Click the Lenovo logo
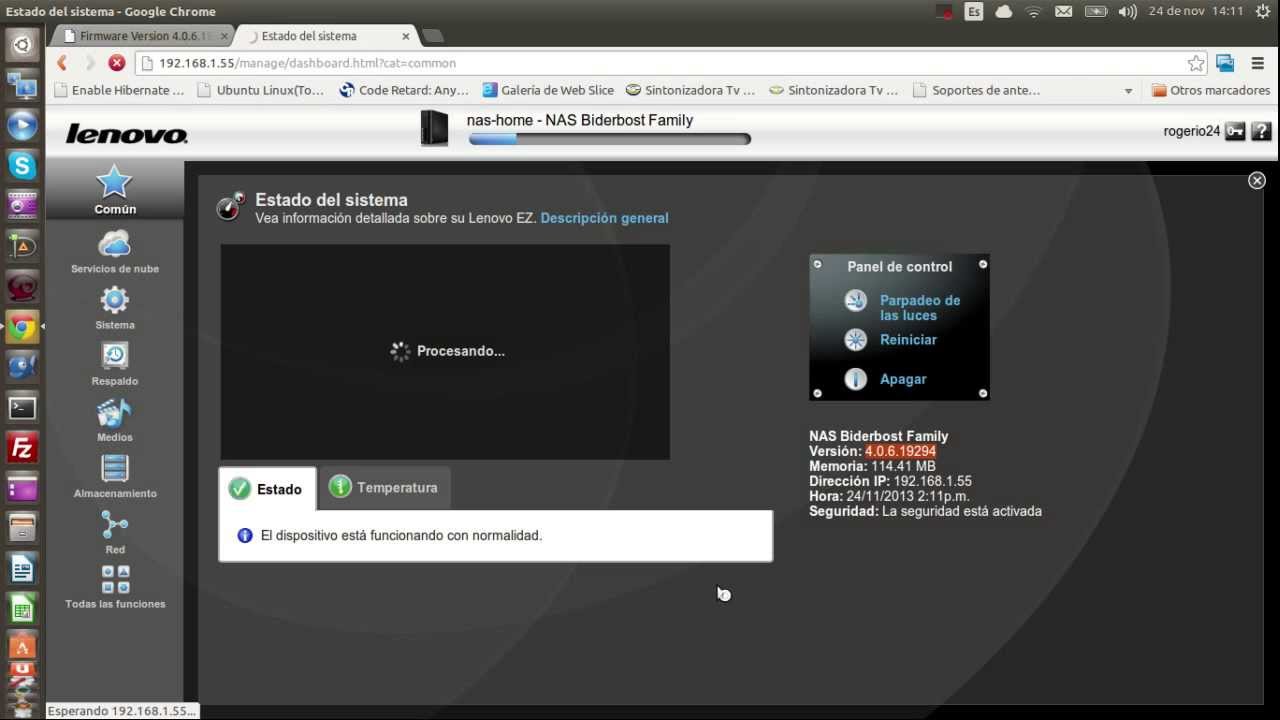The image size is (1280, 720). pyautogui.click(x=126, y=134)
